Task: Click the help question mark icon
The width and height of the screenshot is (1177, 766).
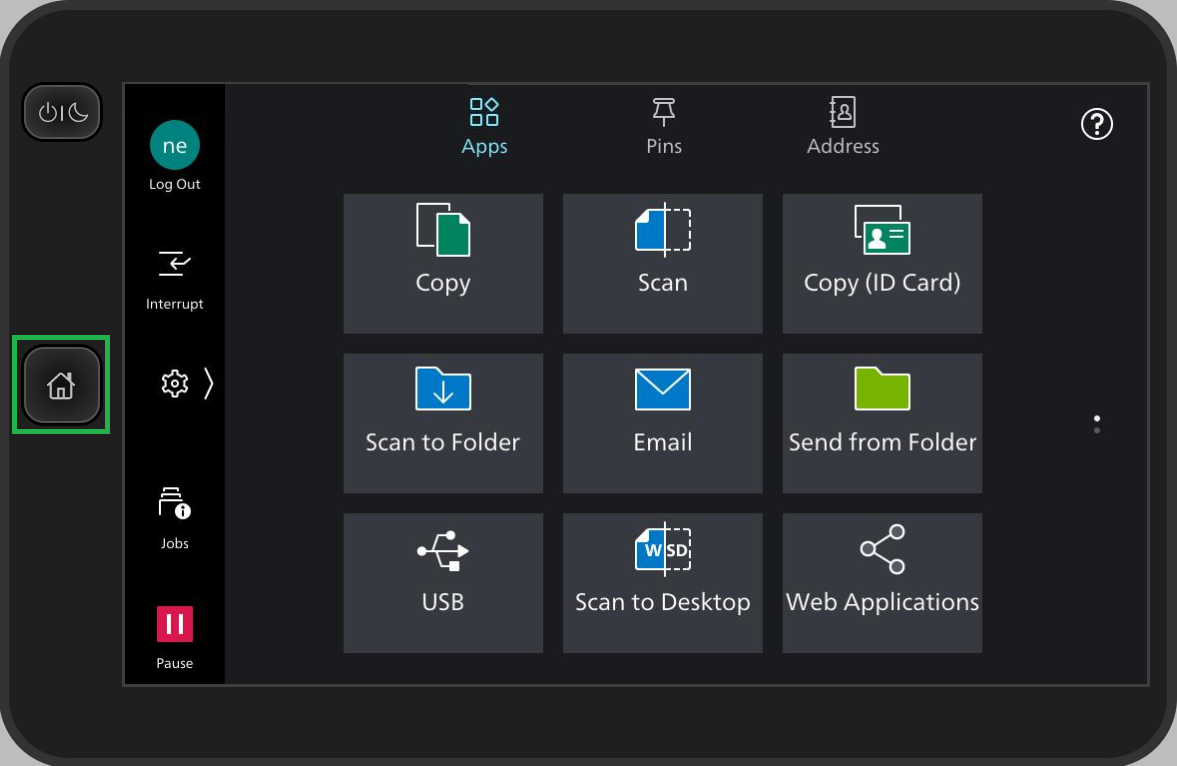Action: tap(1097, 124)
